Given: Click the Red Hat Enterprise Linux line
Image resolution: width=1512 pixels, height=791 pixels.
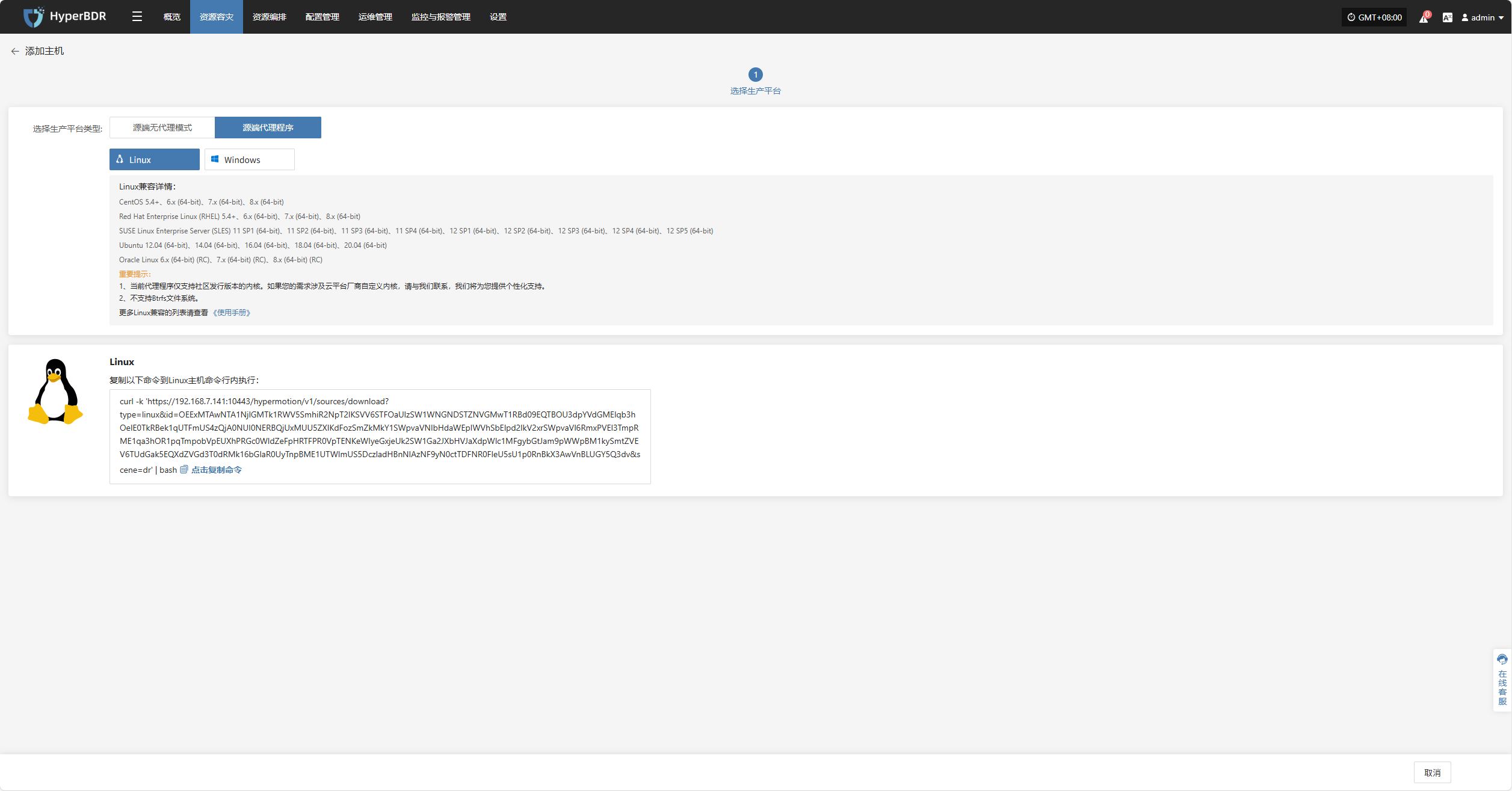Looking at the screenshot, I should click(x=240, y=217).
